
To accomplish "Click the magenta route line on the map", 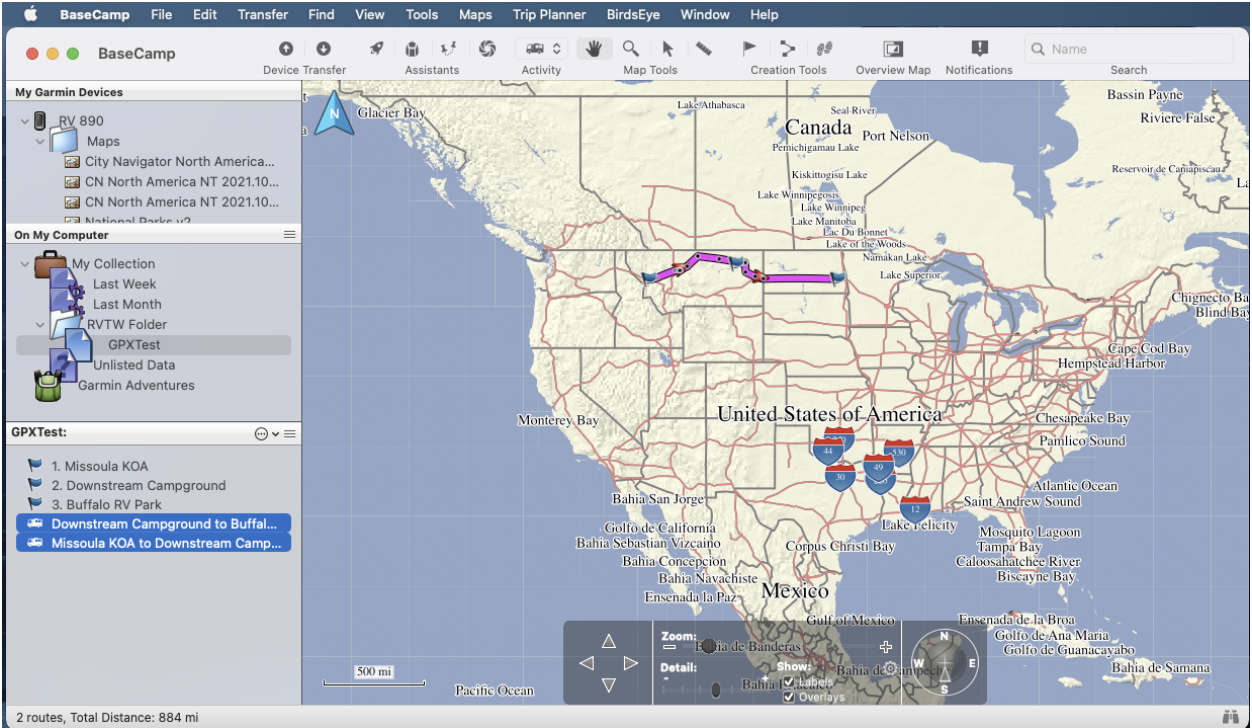I will pos(798,278).
